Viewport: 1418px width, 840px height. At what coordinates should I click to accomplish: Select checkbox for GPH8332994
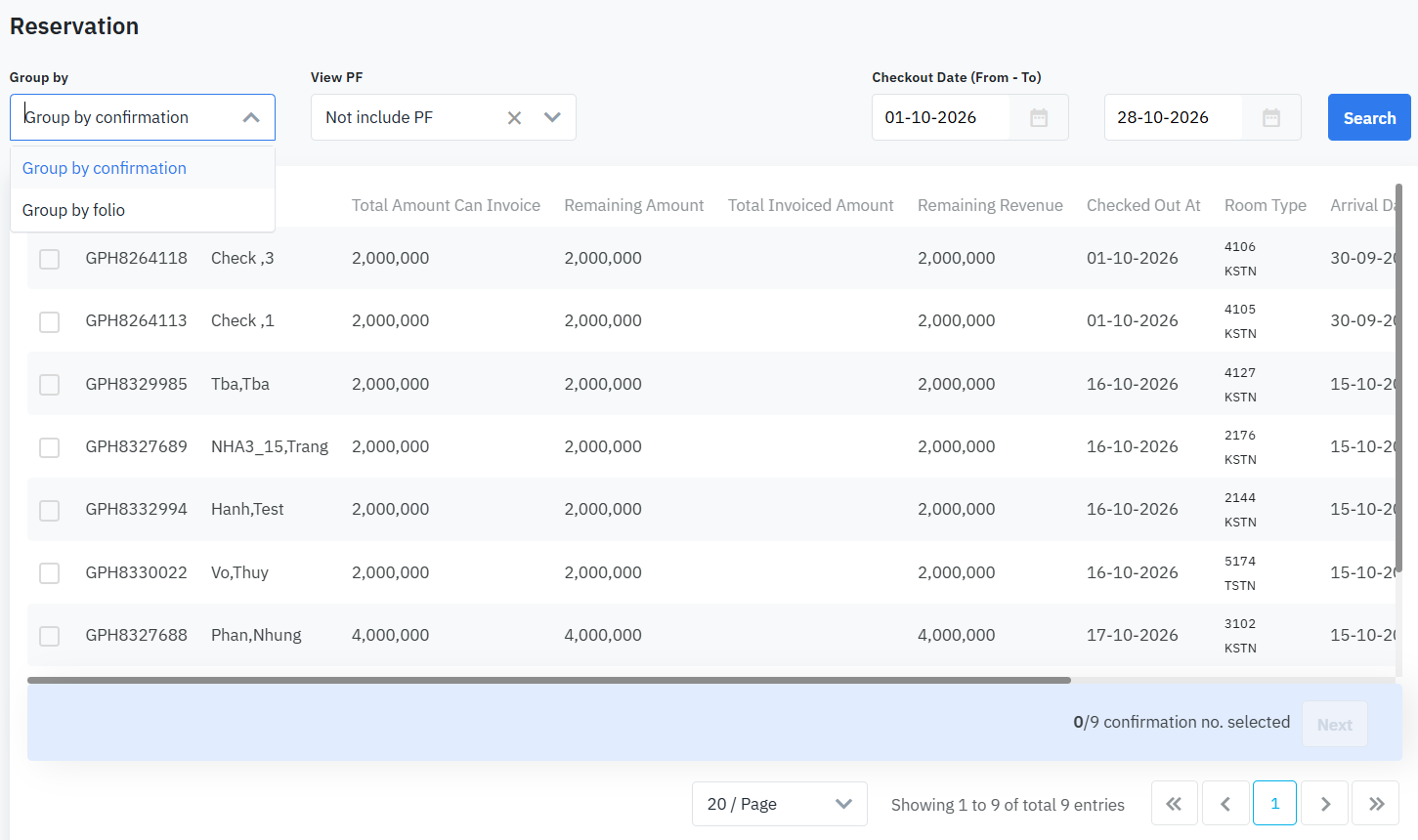pos(49,511)
